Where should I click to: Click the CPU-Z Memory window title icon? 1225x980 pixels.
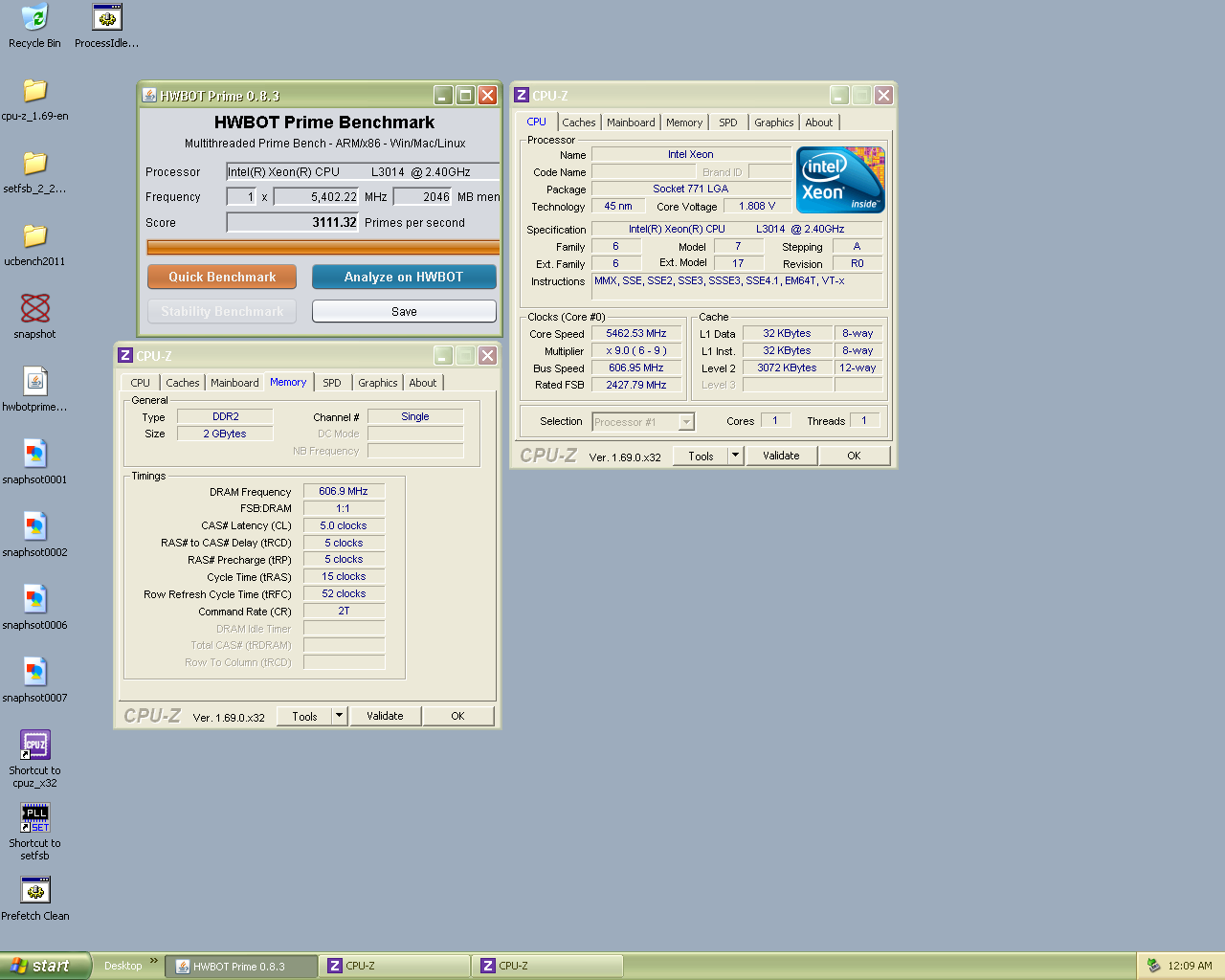[124, 355]
